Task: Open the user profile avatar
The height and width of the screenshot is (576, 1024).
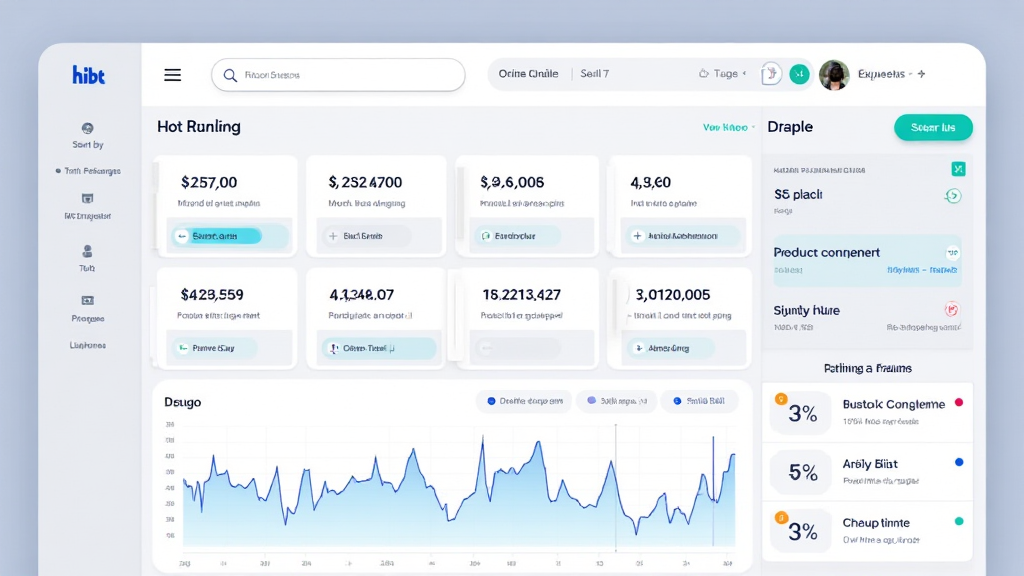Action: [834, 75]
